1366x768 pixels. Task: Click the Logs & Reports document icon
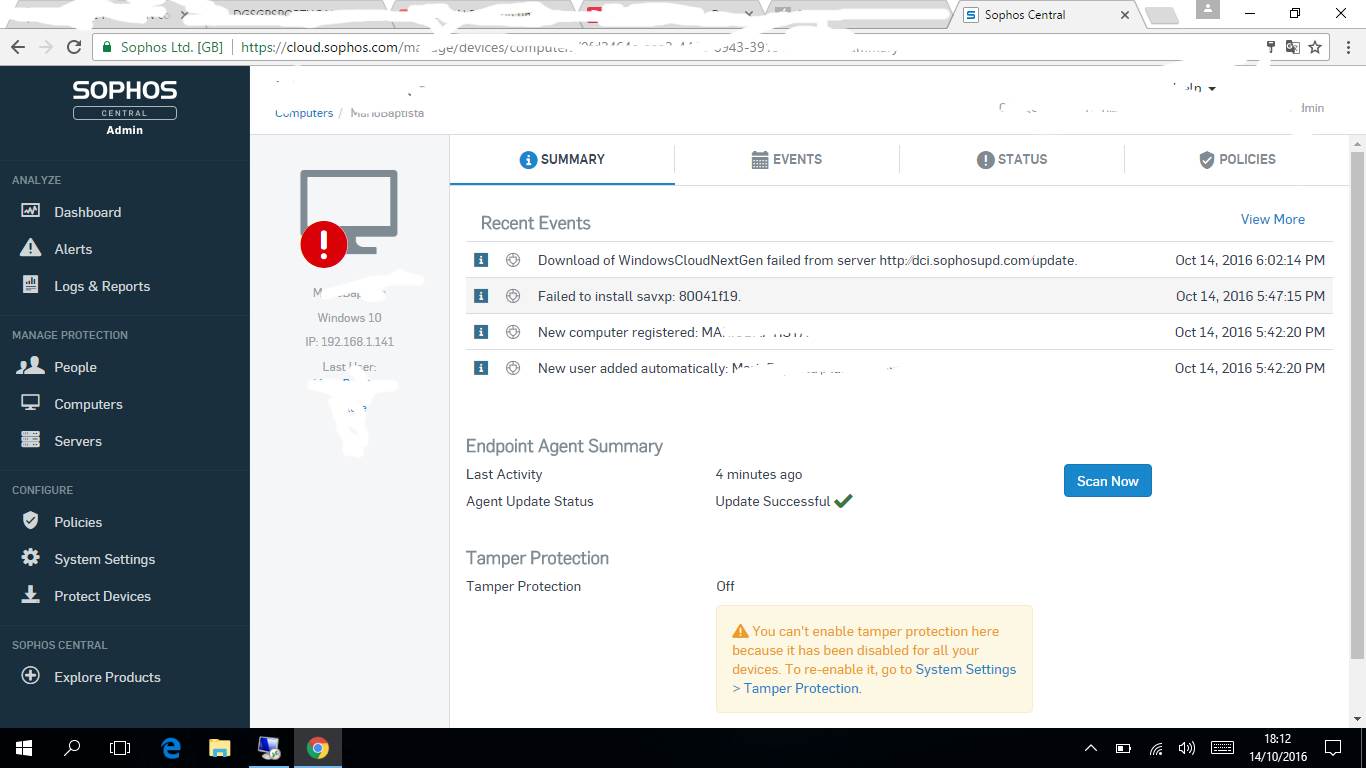pos(31,285)
